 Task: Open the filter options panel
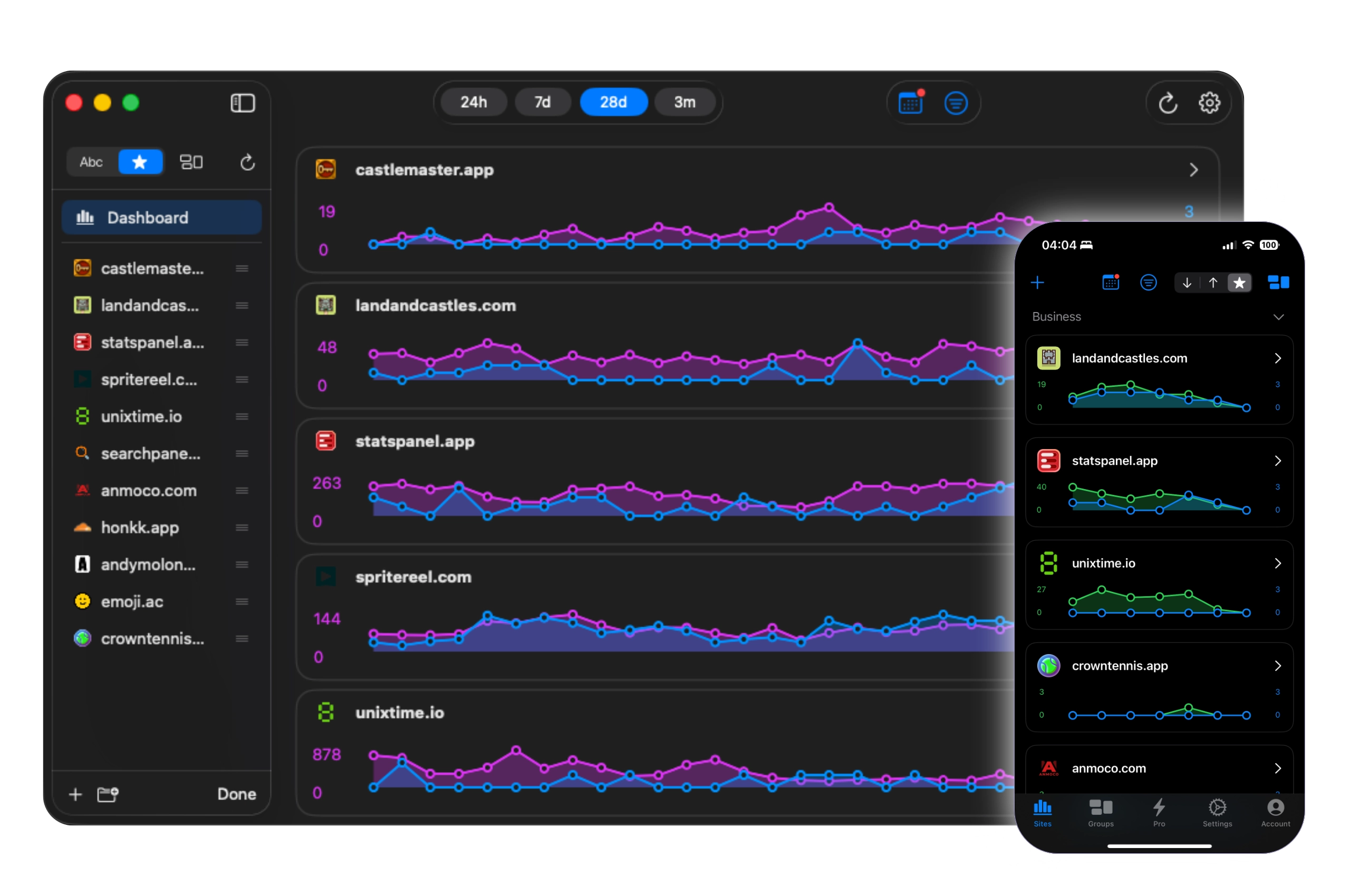coord(956,103)
